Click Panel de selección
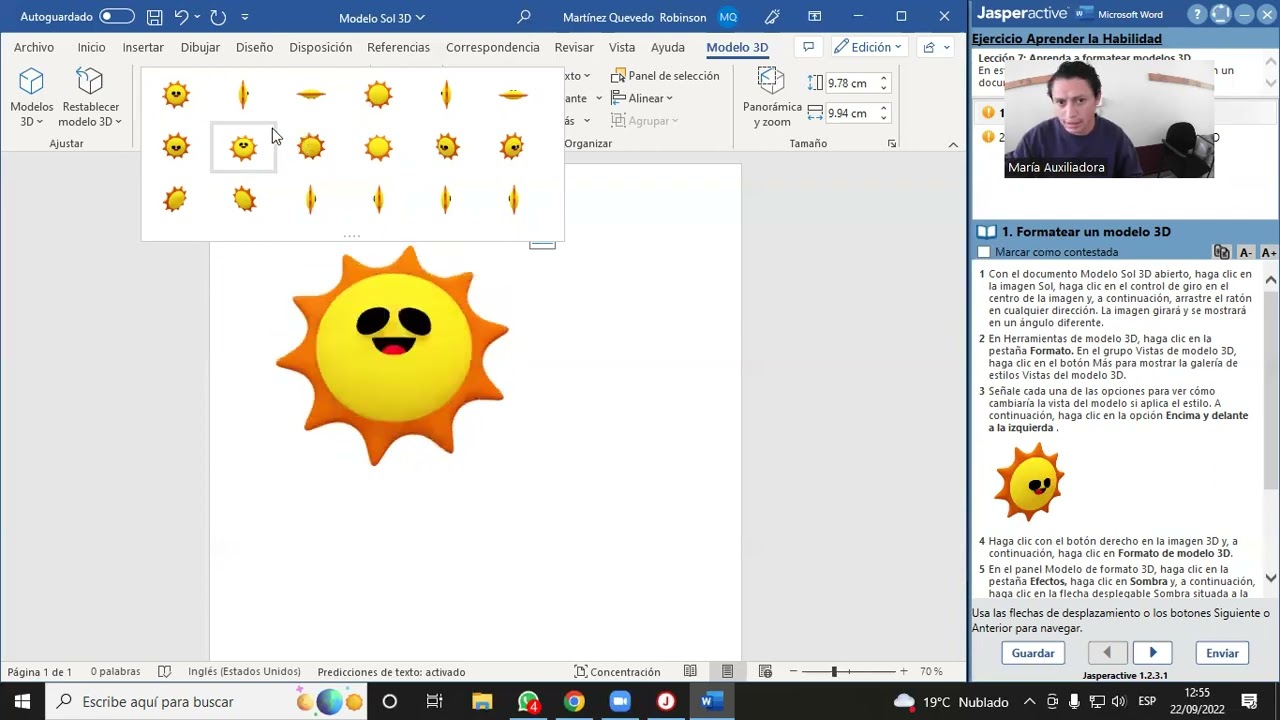Image resolution: width=1280 pixels, height=720 pixels. (665, 76)
